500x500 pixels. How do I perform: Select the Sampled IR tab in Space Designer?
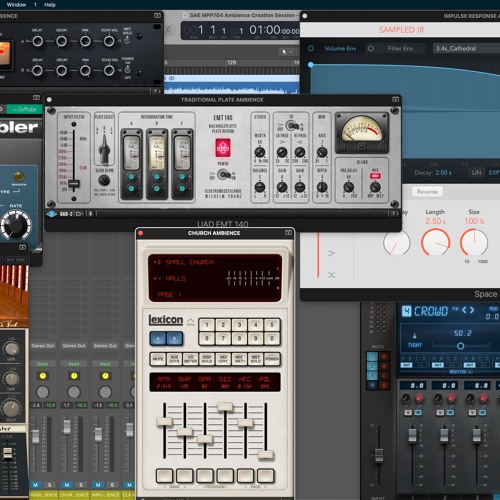click(x=401, y=30)
